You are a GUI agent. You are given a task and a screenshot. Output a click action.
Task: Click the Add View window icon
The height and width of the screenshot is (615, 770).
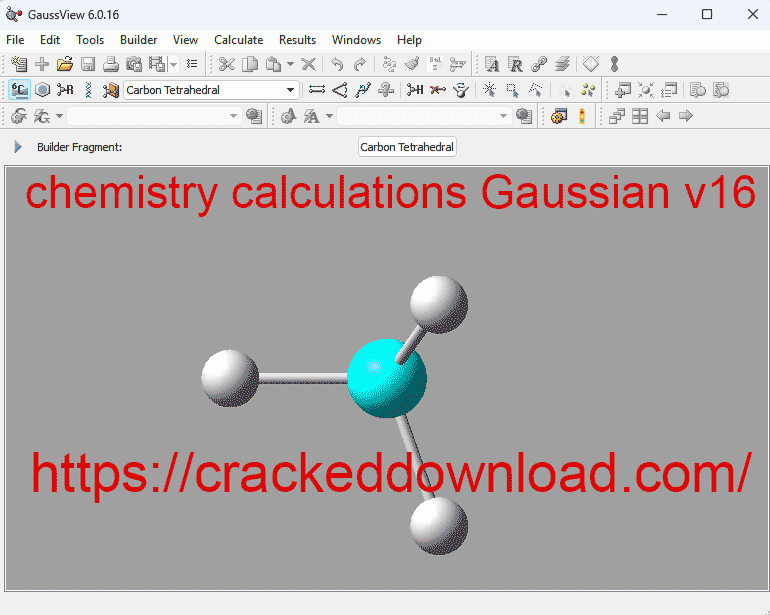click(x=623, y=90)
